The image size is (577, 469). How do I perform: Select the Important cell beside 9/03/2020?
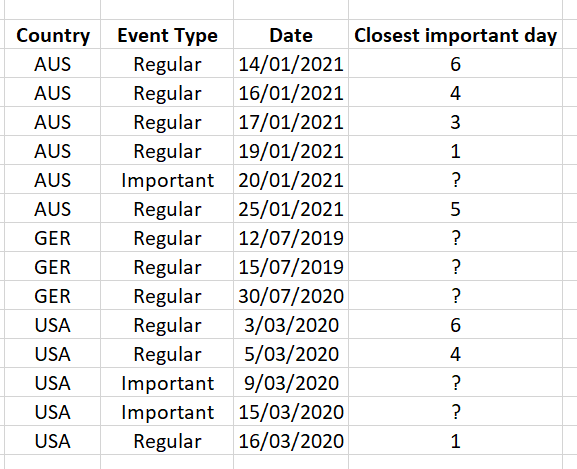[167, 383]
